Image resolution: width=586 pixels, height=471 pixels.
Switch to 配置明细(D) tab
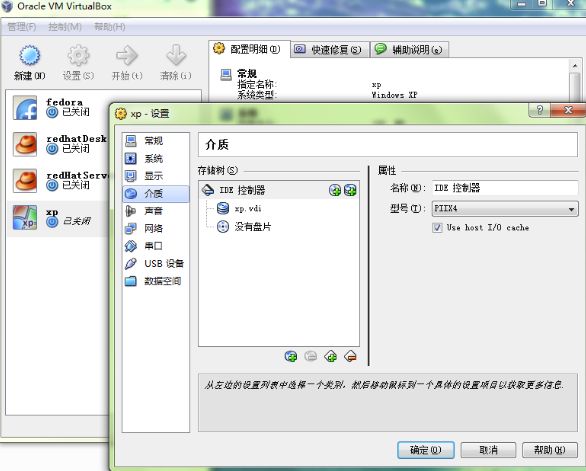(x=249, y=49)
